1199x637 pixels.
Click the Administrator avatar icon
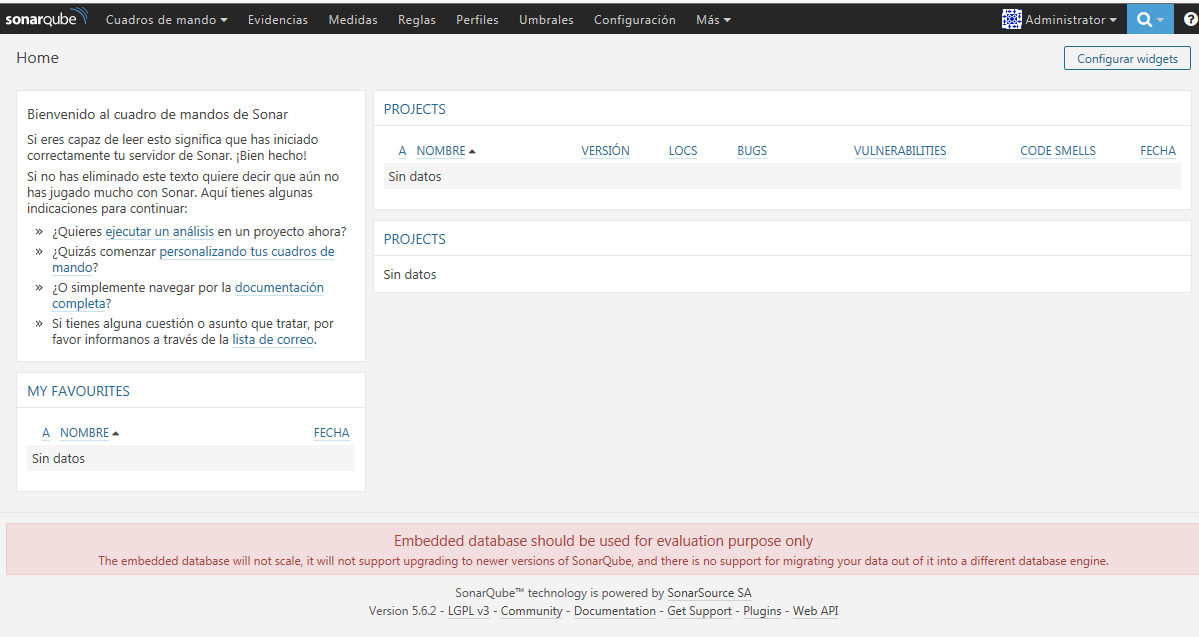tap(1011, 19)
